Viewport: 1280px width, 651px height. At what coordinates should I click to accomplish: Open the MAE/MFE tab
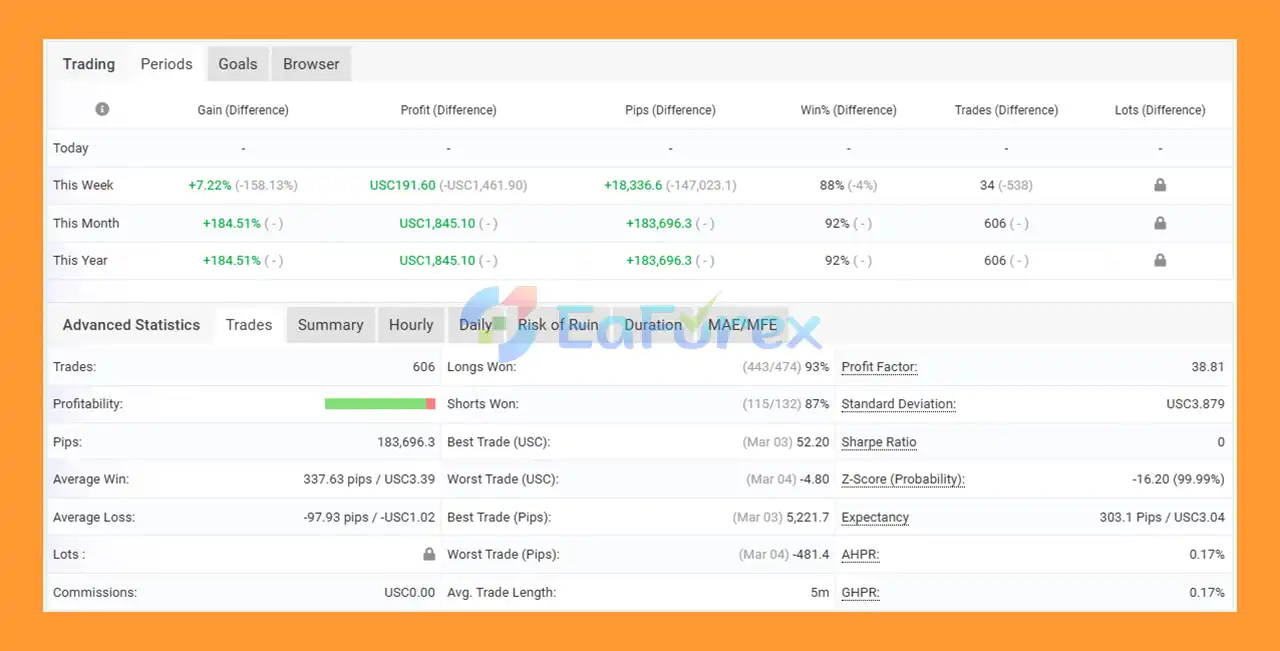[742, 325]
